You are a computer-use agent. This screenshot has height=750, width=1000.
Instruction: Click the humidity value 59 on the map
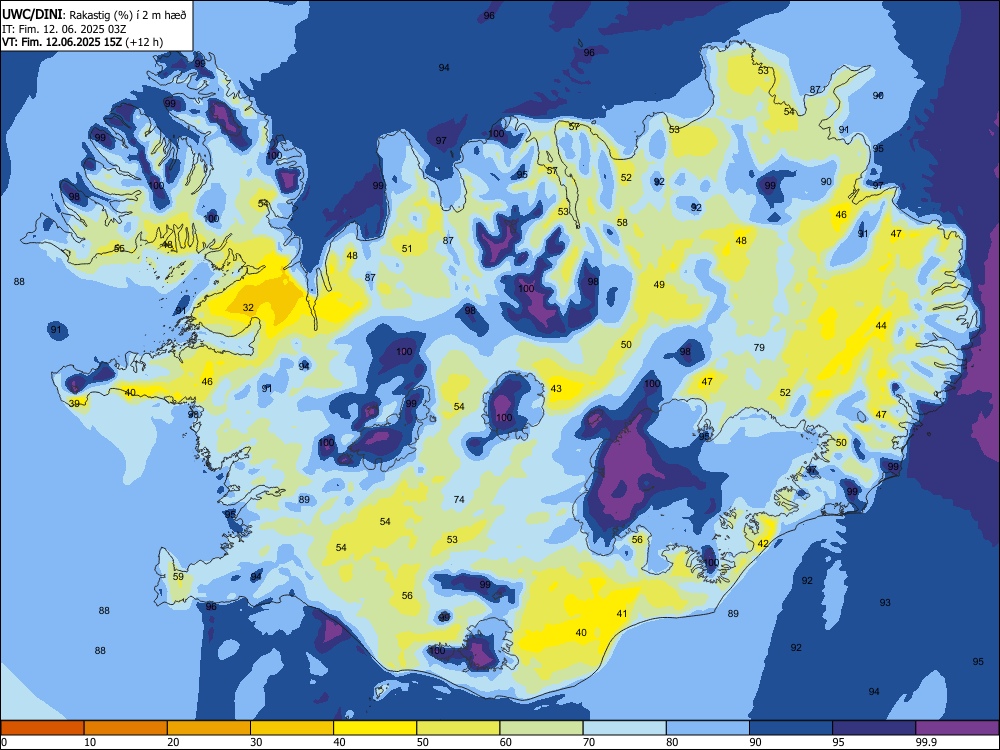pos(178,577)
